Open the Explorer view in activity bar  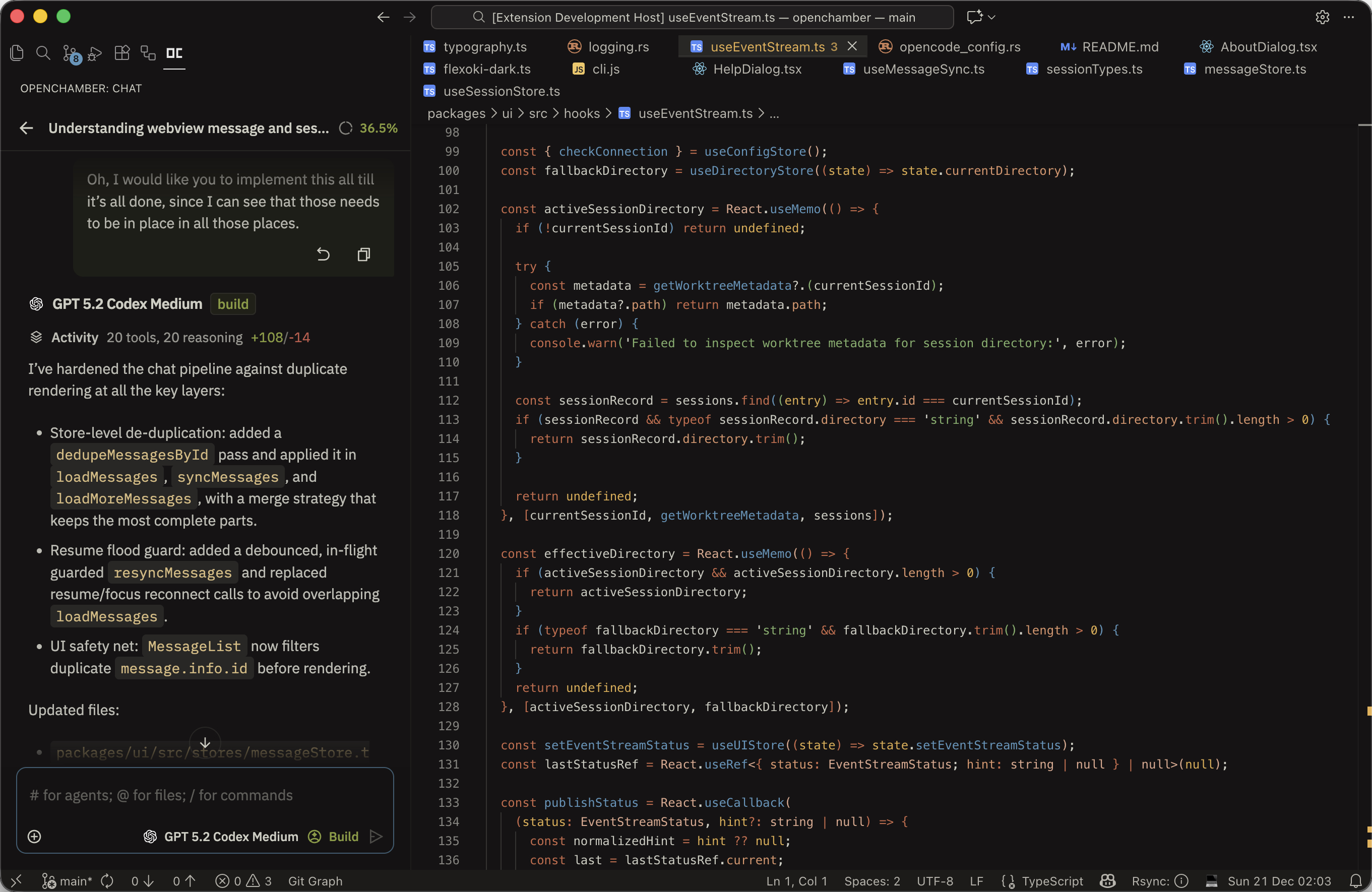17,53
